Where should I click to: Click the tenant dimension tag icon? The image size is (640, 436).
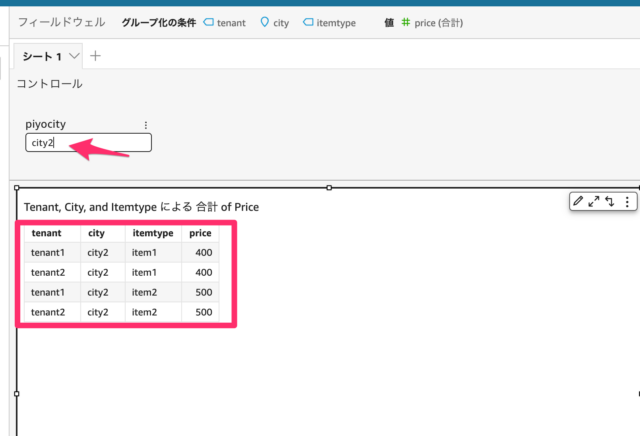coord(209,22)
